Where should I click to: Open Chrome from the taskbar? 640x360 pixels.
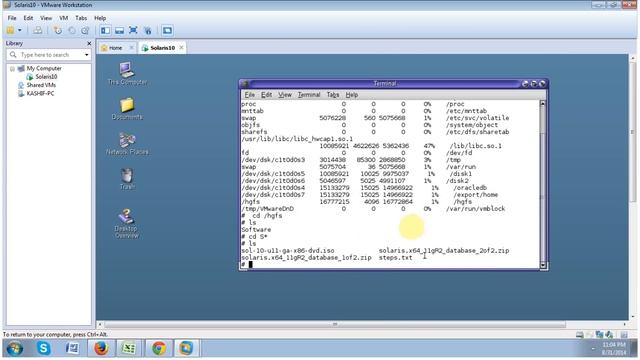(159, 349)
